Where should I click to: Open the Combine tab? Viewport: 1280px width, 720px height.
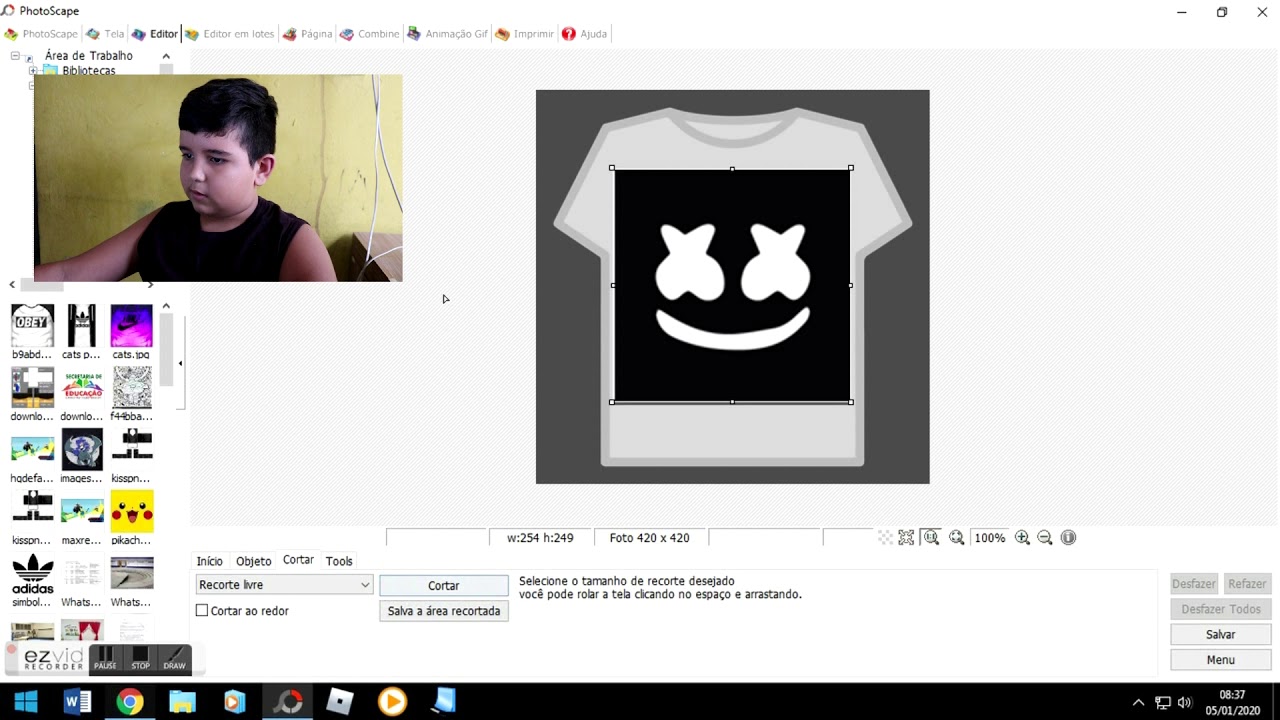[369, 33]
